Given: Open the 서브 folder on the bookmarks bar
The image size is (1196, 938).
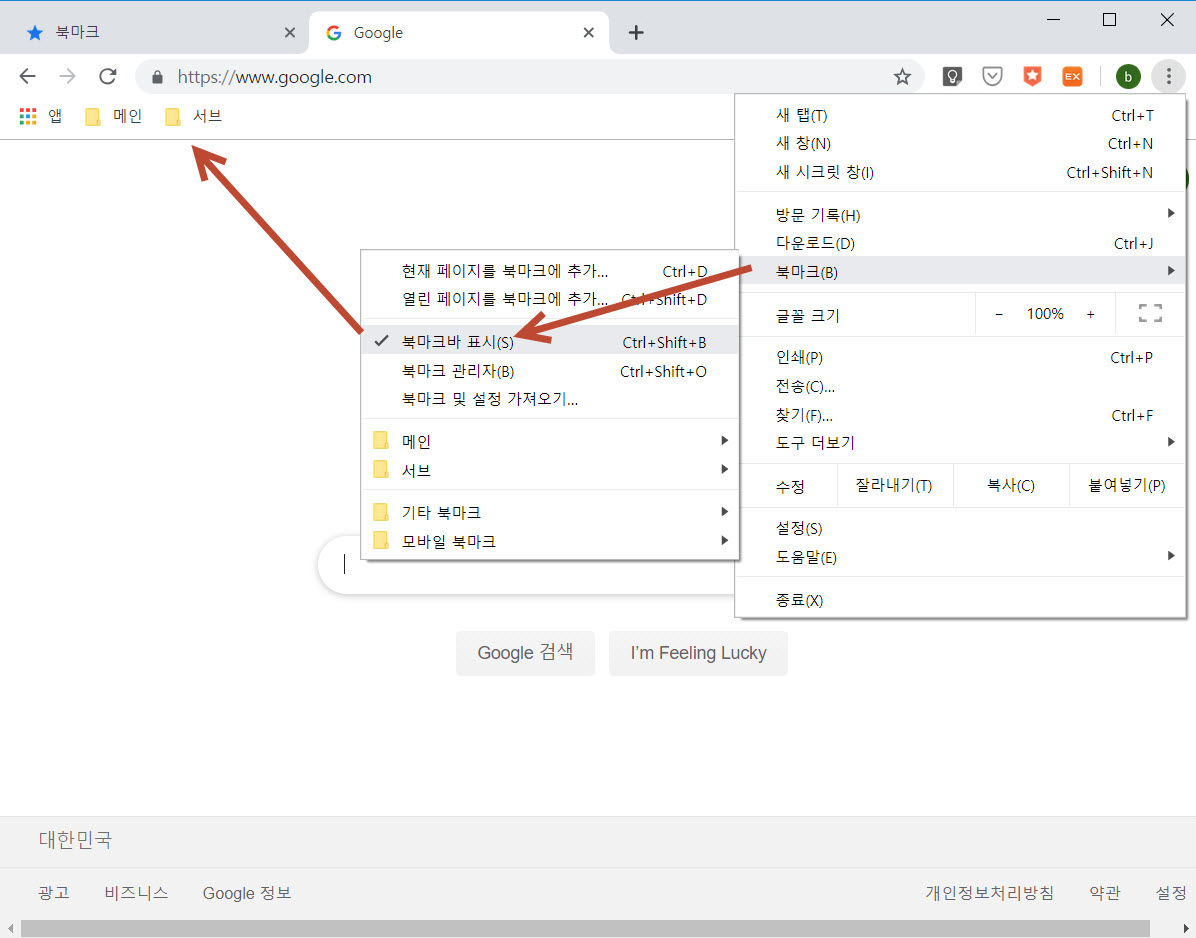Looking at the screenshot, I should coord(194,116).
